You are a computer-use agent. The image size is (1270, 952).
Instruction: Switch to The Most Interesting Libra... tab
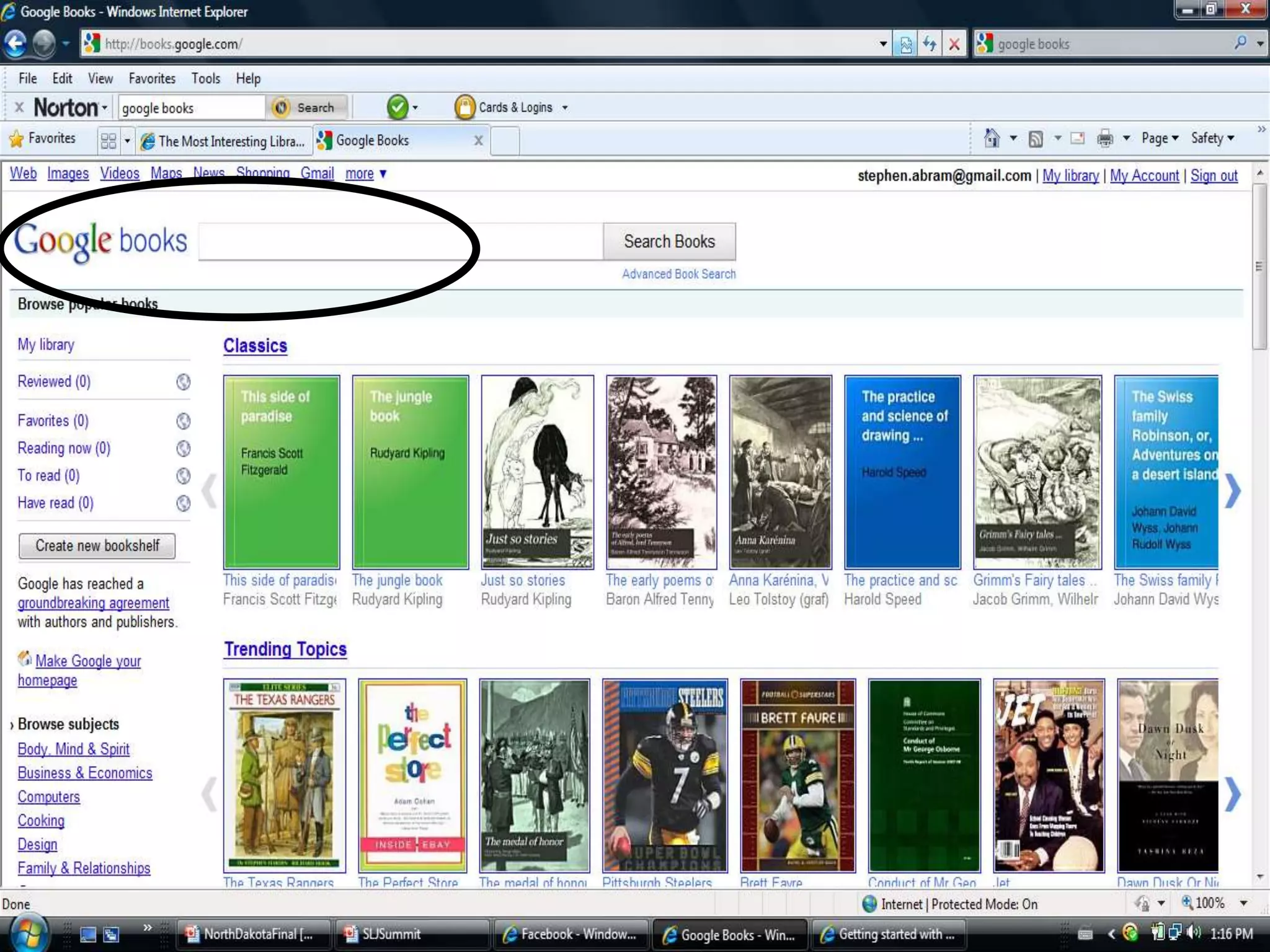tap(223, 141)
